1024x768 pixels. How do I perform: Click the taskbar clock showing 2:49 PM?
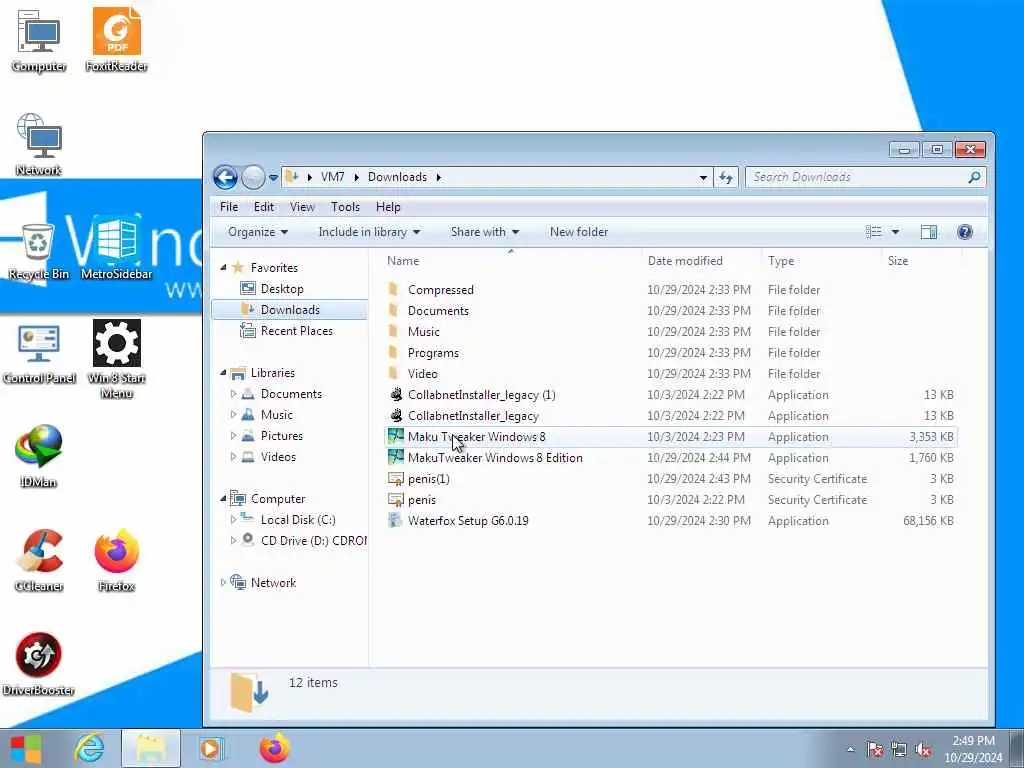click(x=973, y=749)
